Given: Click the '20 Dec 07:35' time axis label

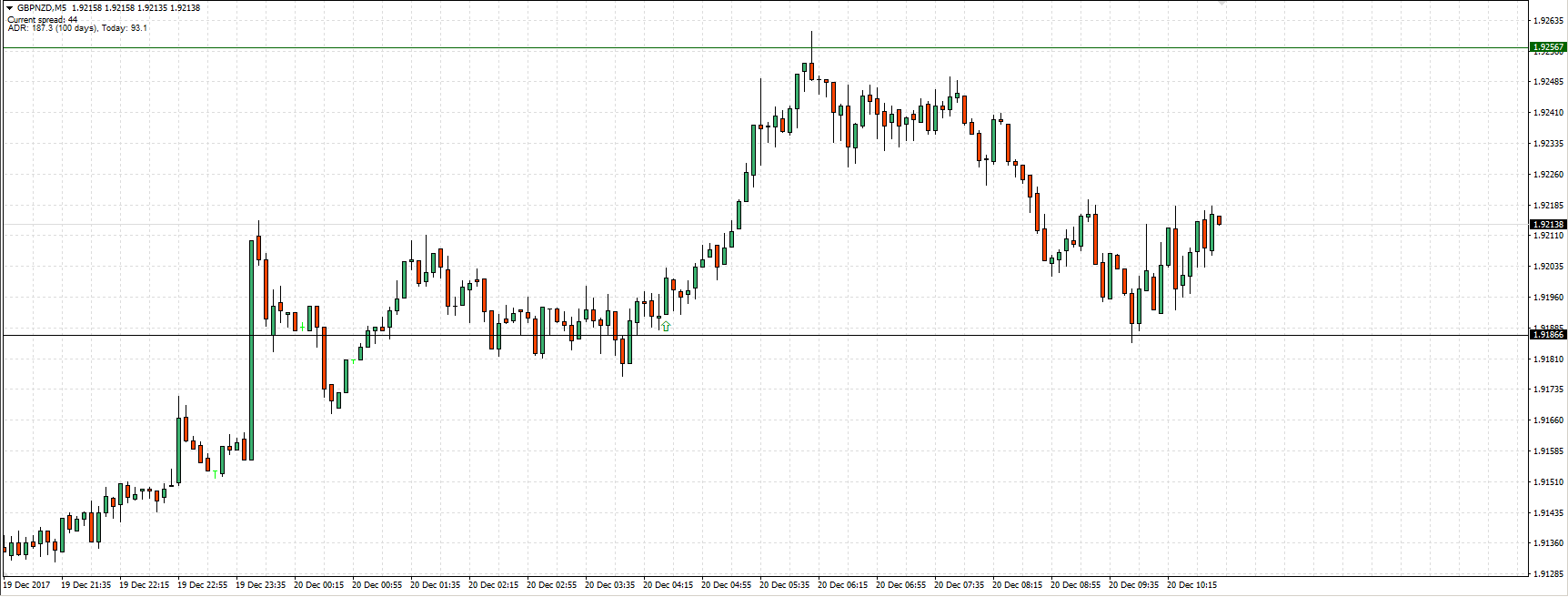Looking at the screenshot, I should coord(959,585).
